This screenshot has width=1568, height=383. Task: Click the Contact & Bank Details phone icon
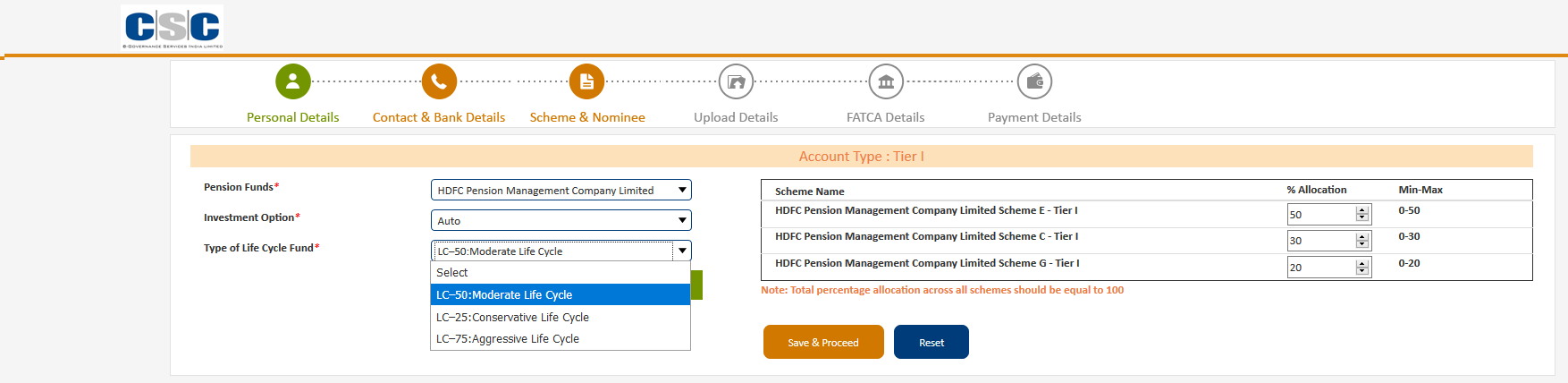pyautogui.click(x=439, y=81)
